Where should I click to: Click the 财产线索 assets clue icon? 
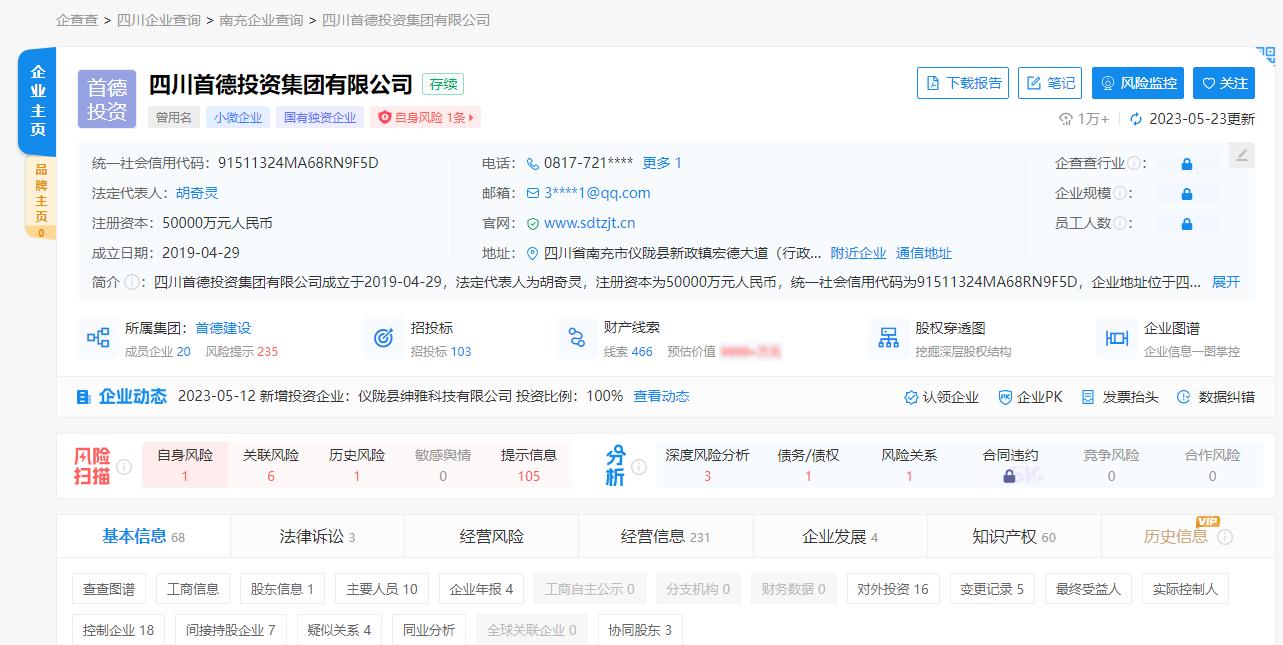[577, 338]
